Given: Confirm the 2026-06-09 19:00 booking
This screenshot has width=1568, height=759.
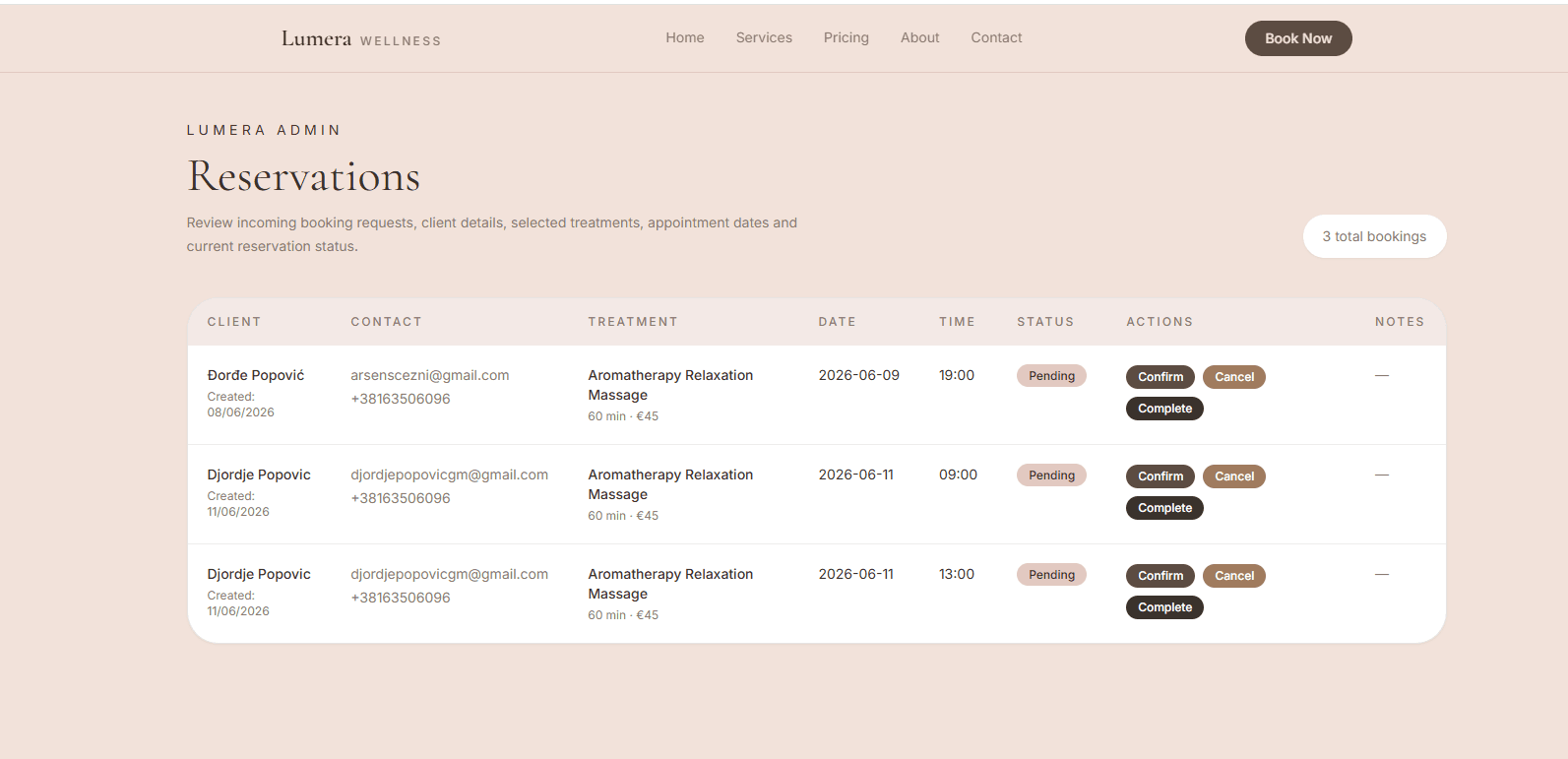Looking at the screenshot, I should [x=1160, y=377].
